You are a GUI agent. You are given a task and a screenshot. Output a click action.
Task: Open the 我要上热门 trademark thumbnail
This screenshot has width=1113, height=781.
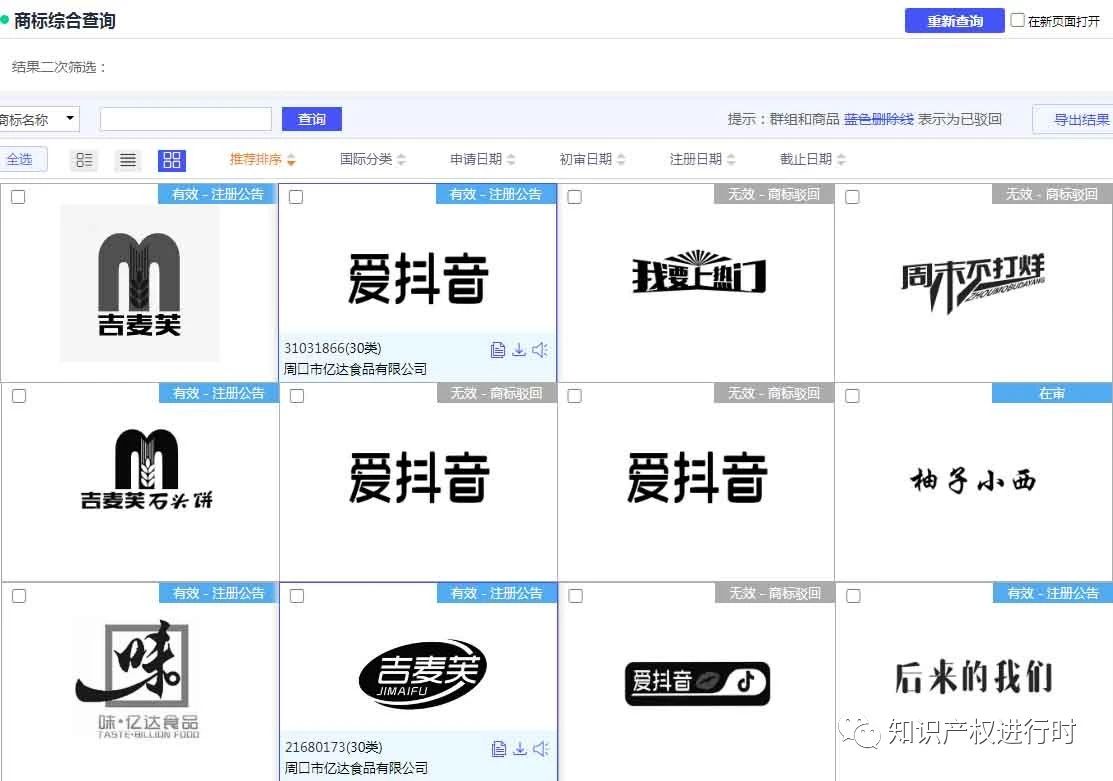tap(699, 273)
